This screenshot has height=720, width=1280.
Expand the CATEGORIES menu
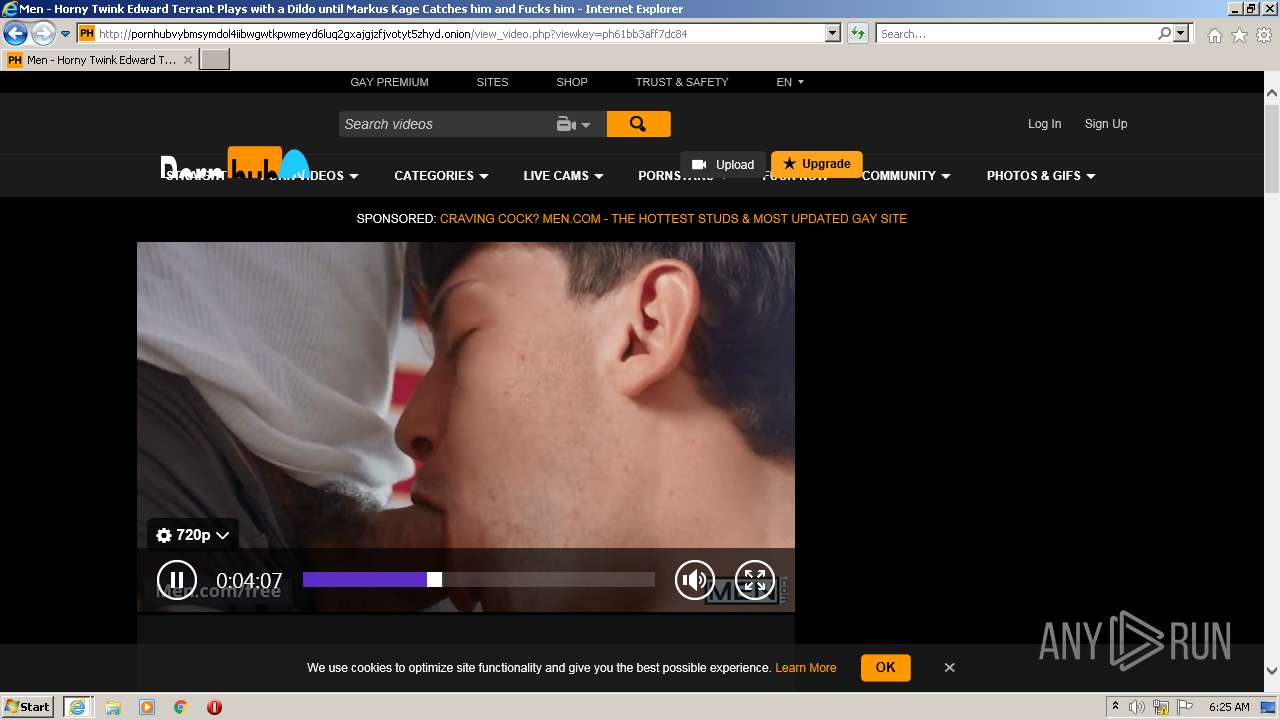[441, 176]
